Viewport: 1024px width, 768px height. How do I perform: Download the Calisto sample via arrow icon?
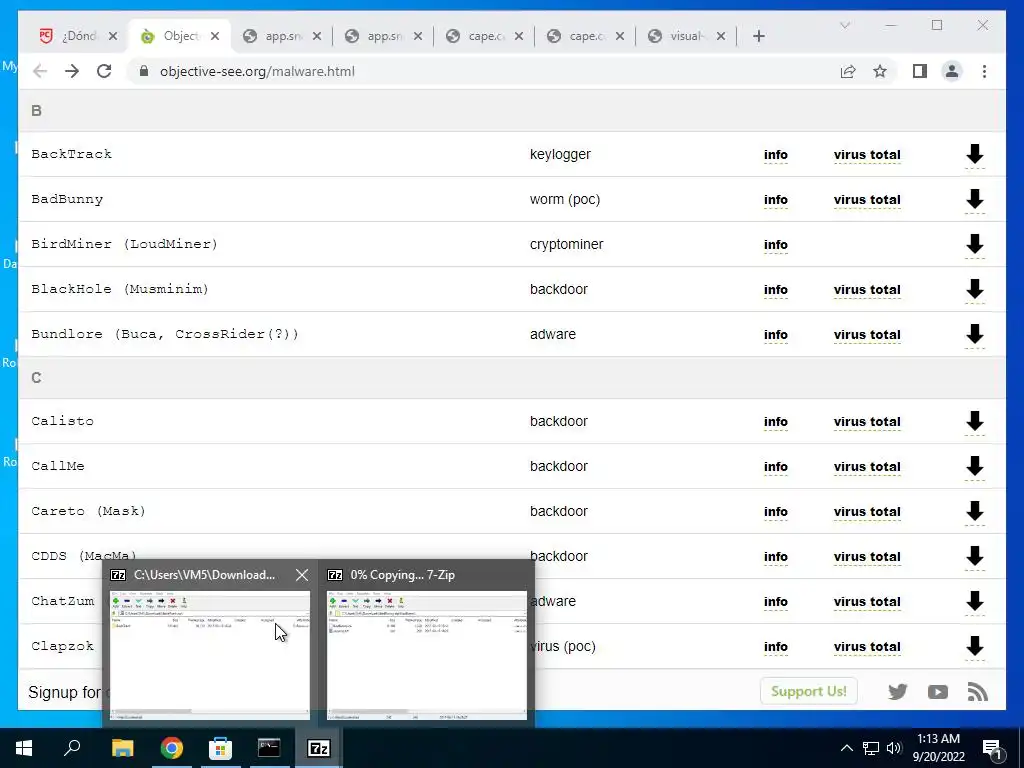pyautogui.click(x=974, y=421)
